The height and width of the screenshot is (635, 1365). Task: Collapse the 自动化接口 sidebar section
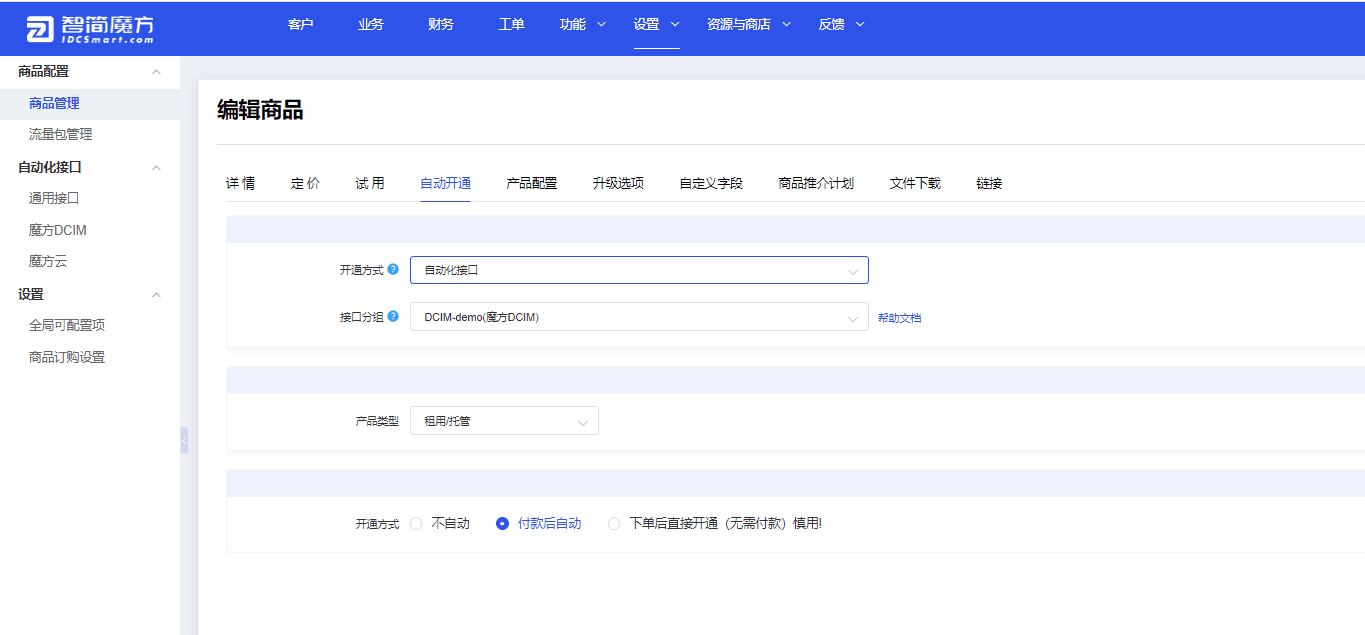click(156, 168)
